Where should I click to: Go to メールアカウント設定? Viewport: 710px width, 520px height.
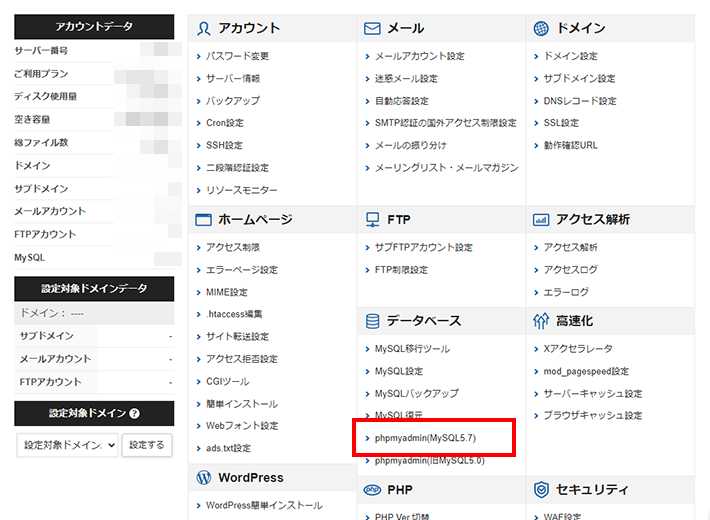tap(419, 56)
